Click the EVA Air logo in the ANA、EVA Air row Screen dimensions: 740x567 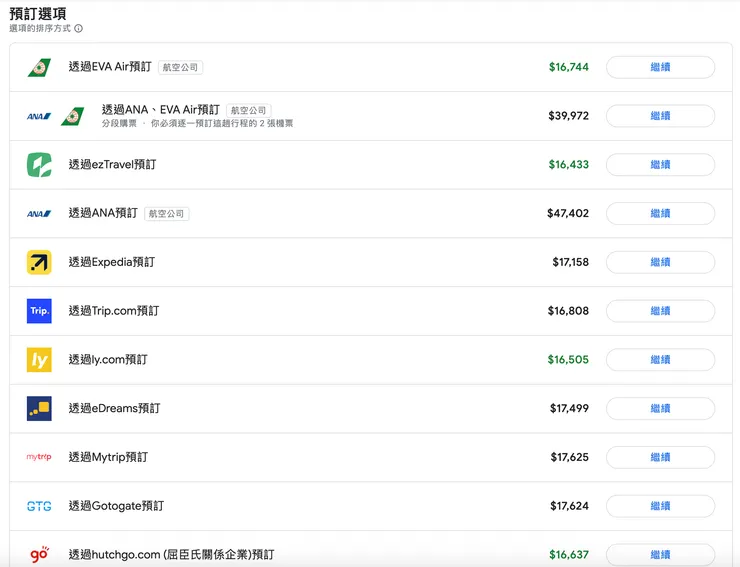coord(73,116)
